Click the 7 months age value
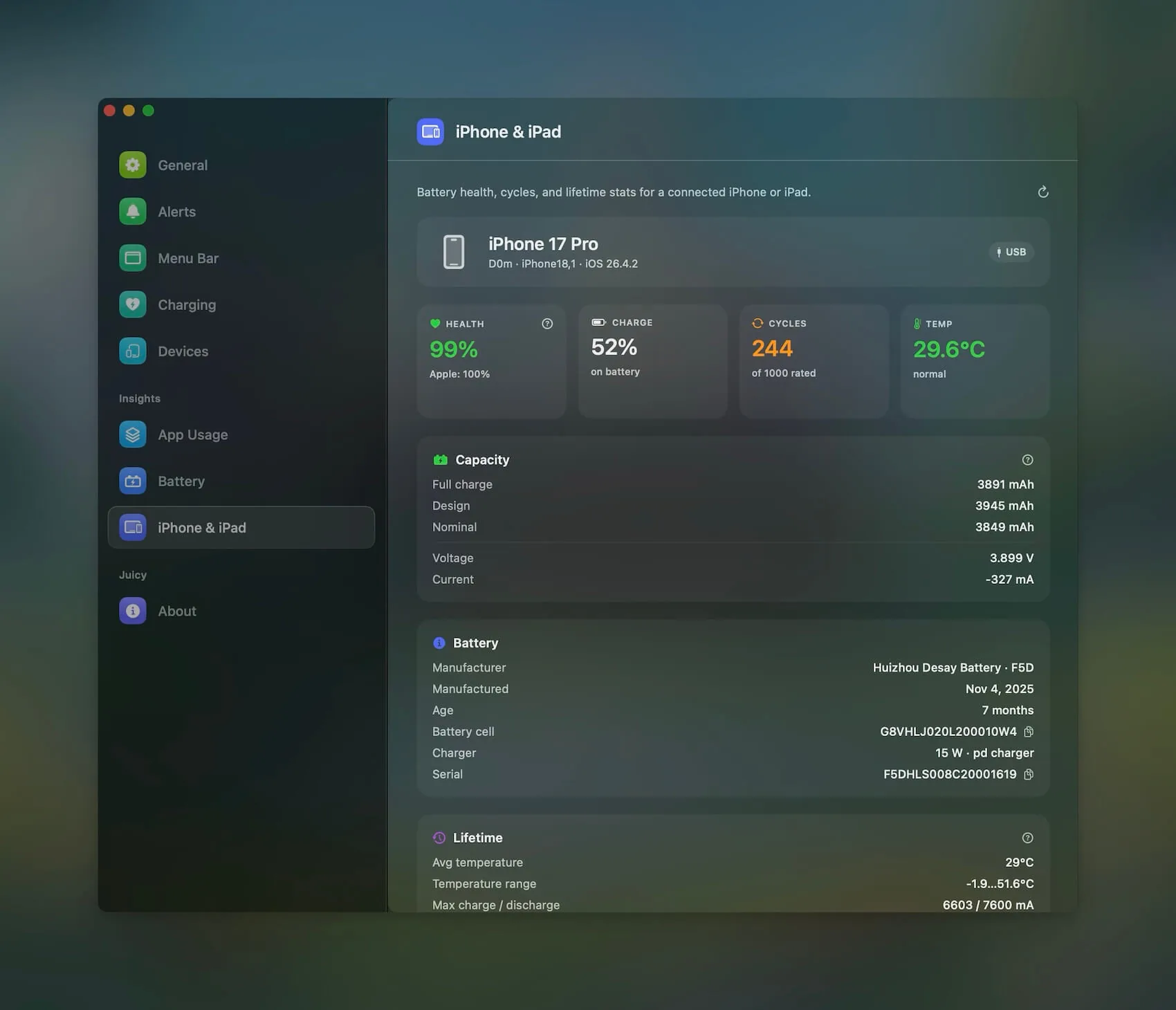The height and width of the screenshot is (1010, 1176). (1007, 710)
